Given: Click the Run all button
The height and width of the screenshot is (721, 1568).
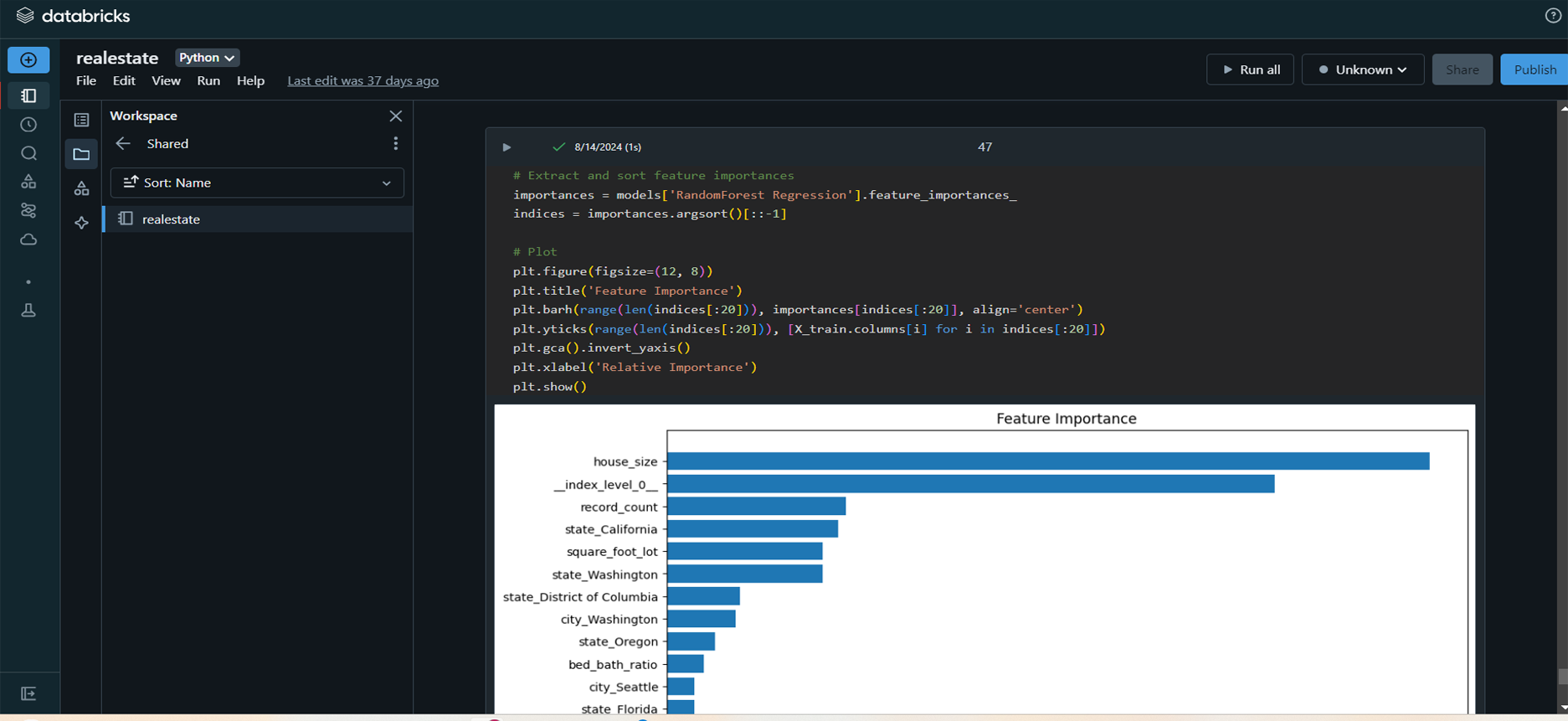Looking at the screenshot, I should (x=1250, y=70).
